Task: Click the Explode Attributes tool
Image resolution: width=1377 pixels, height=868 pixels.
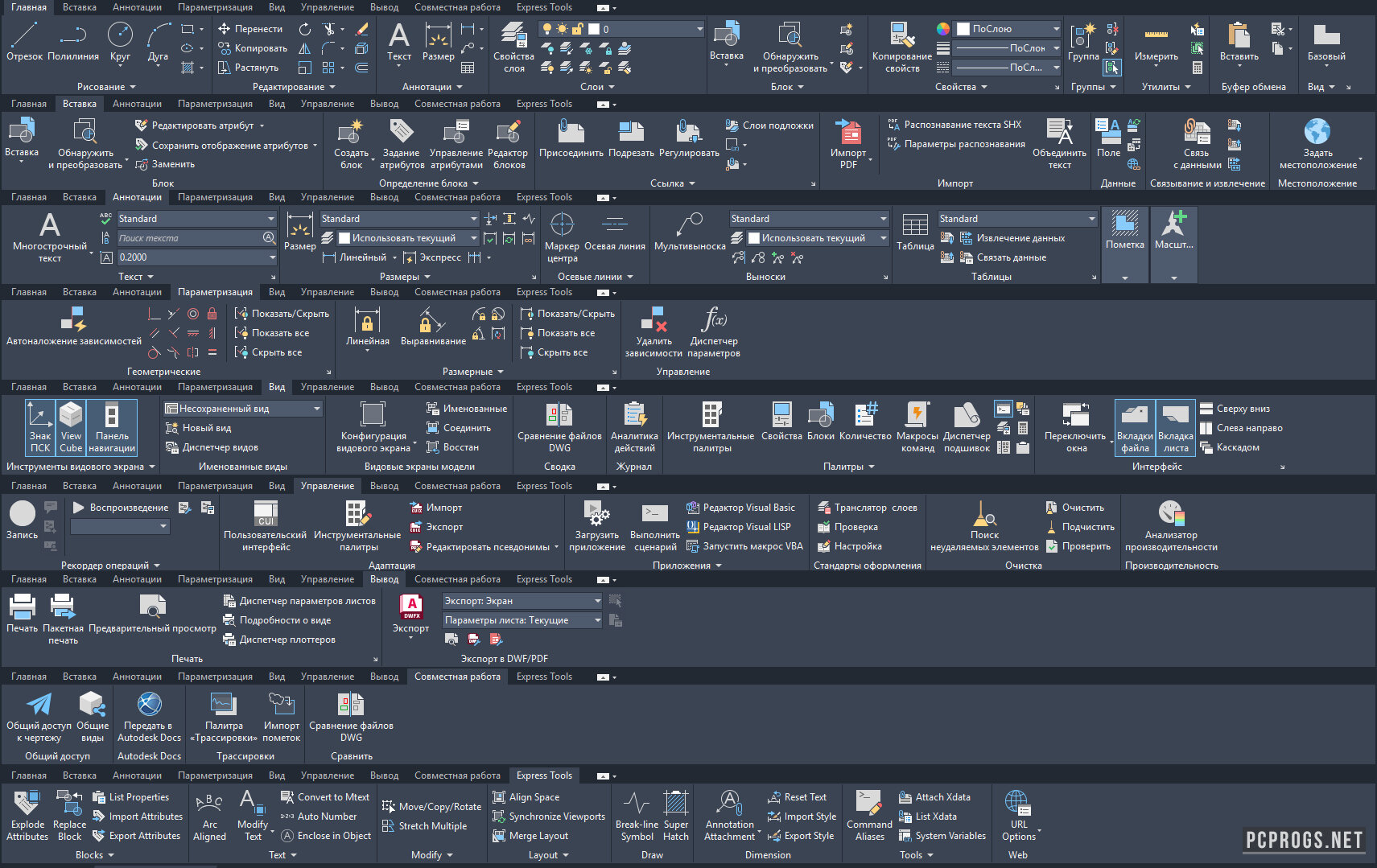Action: [27, 815]
